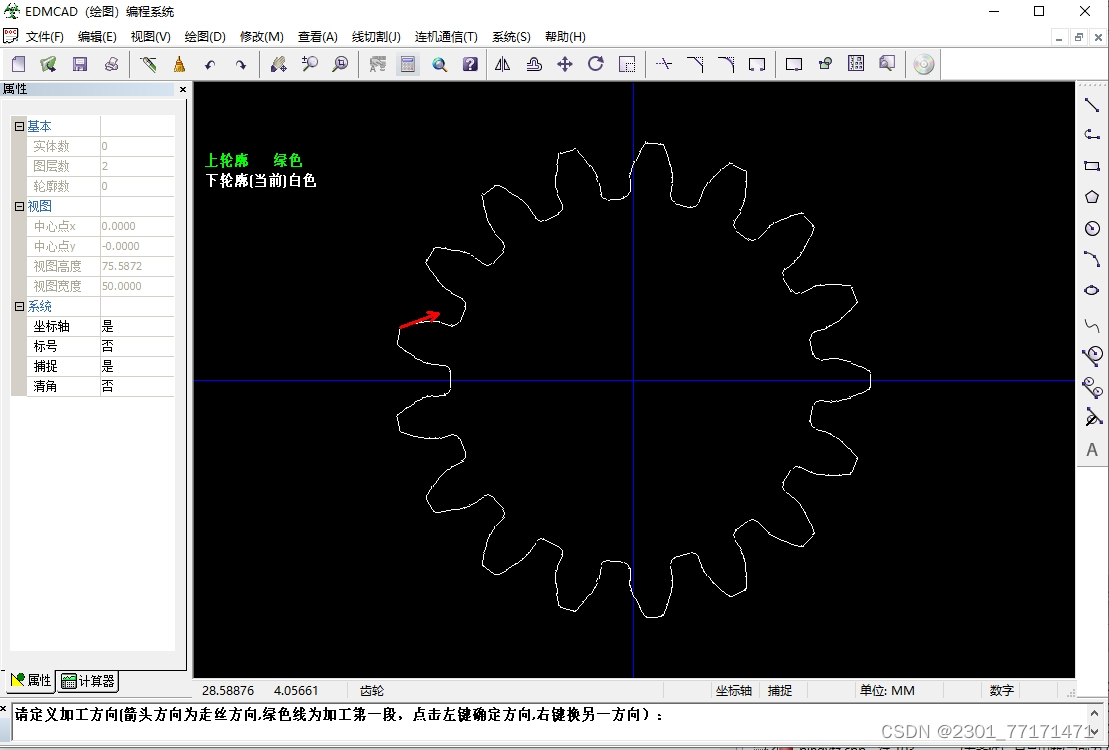Click the Redo arrow icon
This screenshot has height=750, width=1109.
(x=241, y=64)
